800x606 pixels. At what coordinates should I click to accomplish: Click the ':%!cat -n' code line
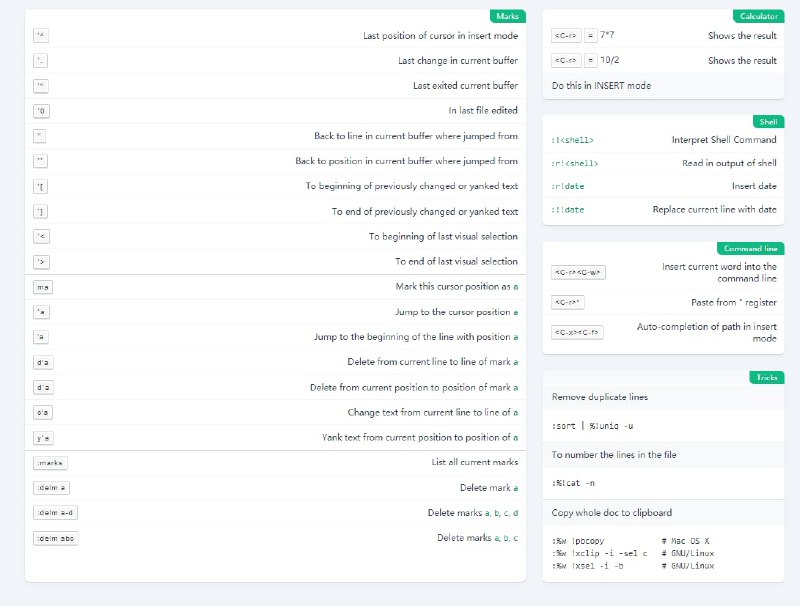click(x=574, y=483)
